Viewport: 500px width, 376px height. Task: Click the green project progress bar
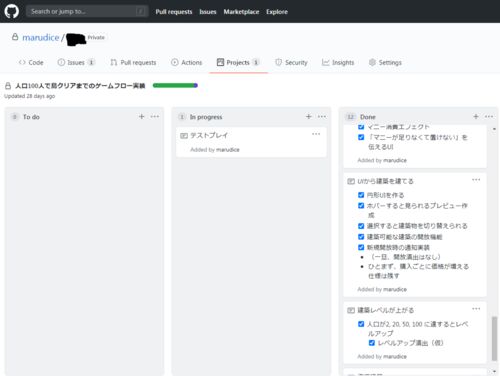click(x=175, y=85)
